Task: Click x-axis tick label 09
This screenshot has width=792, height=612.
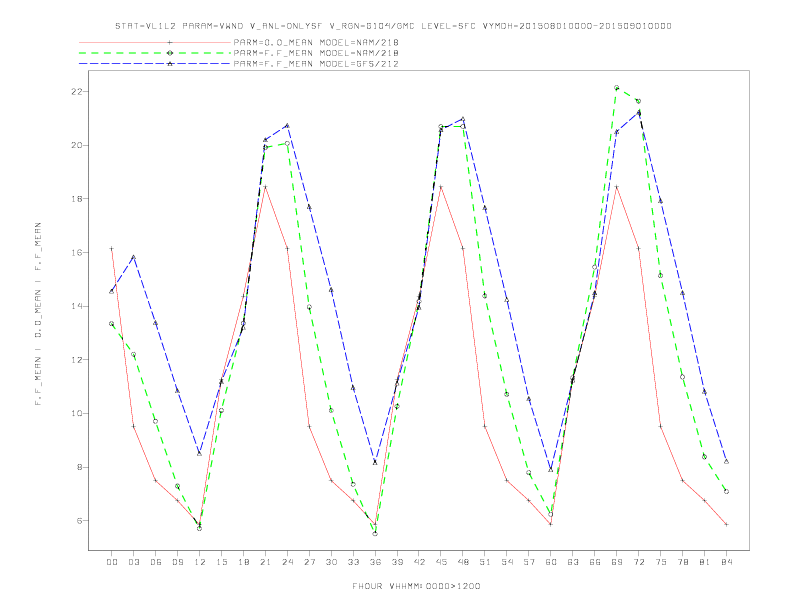Action: (178, 562)
